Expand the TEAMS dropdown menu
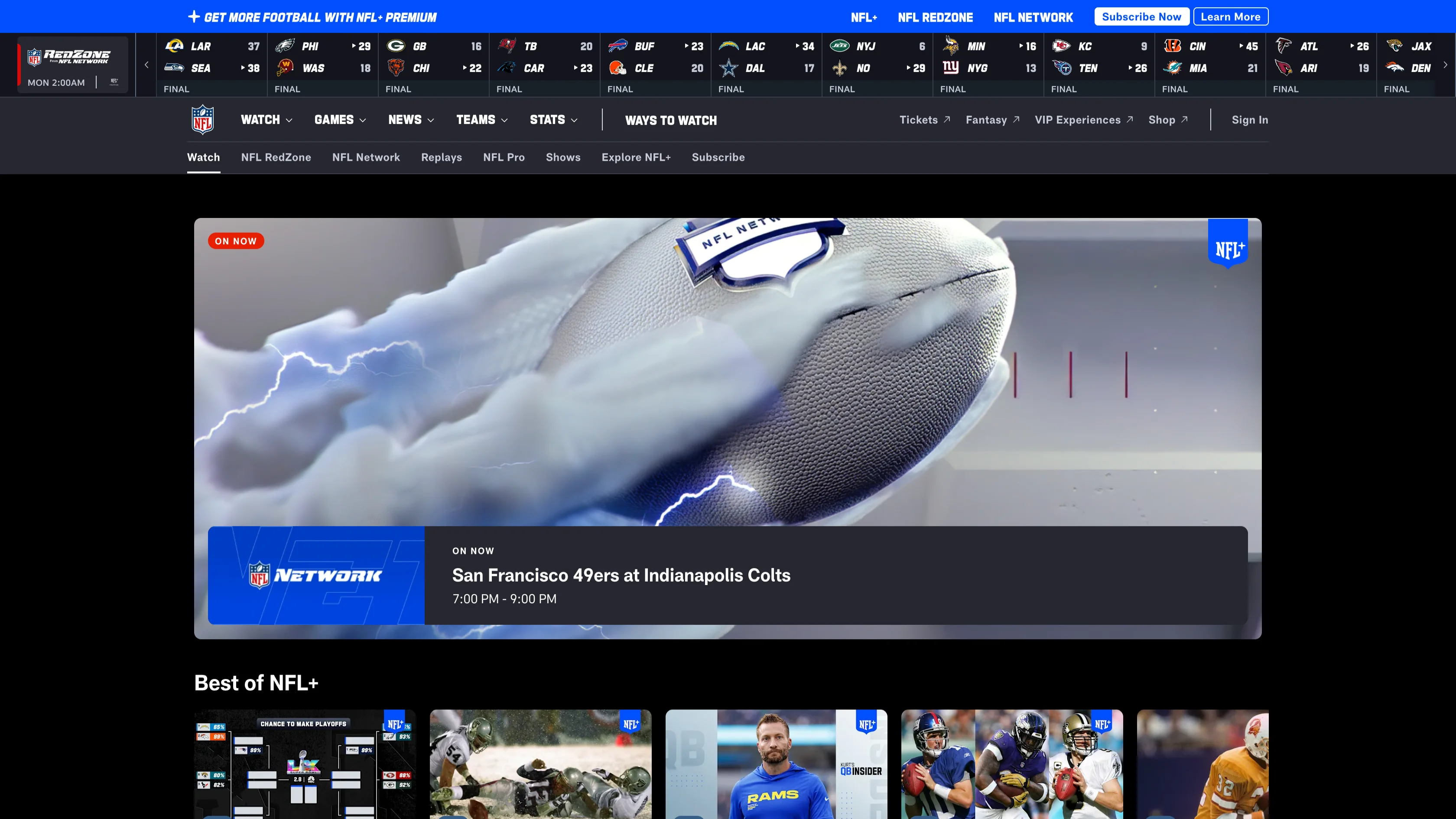 (x=481, y=120)
